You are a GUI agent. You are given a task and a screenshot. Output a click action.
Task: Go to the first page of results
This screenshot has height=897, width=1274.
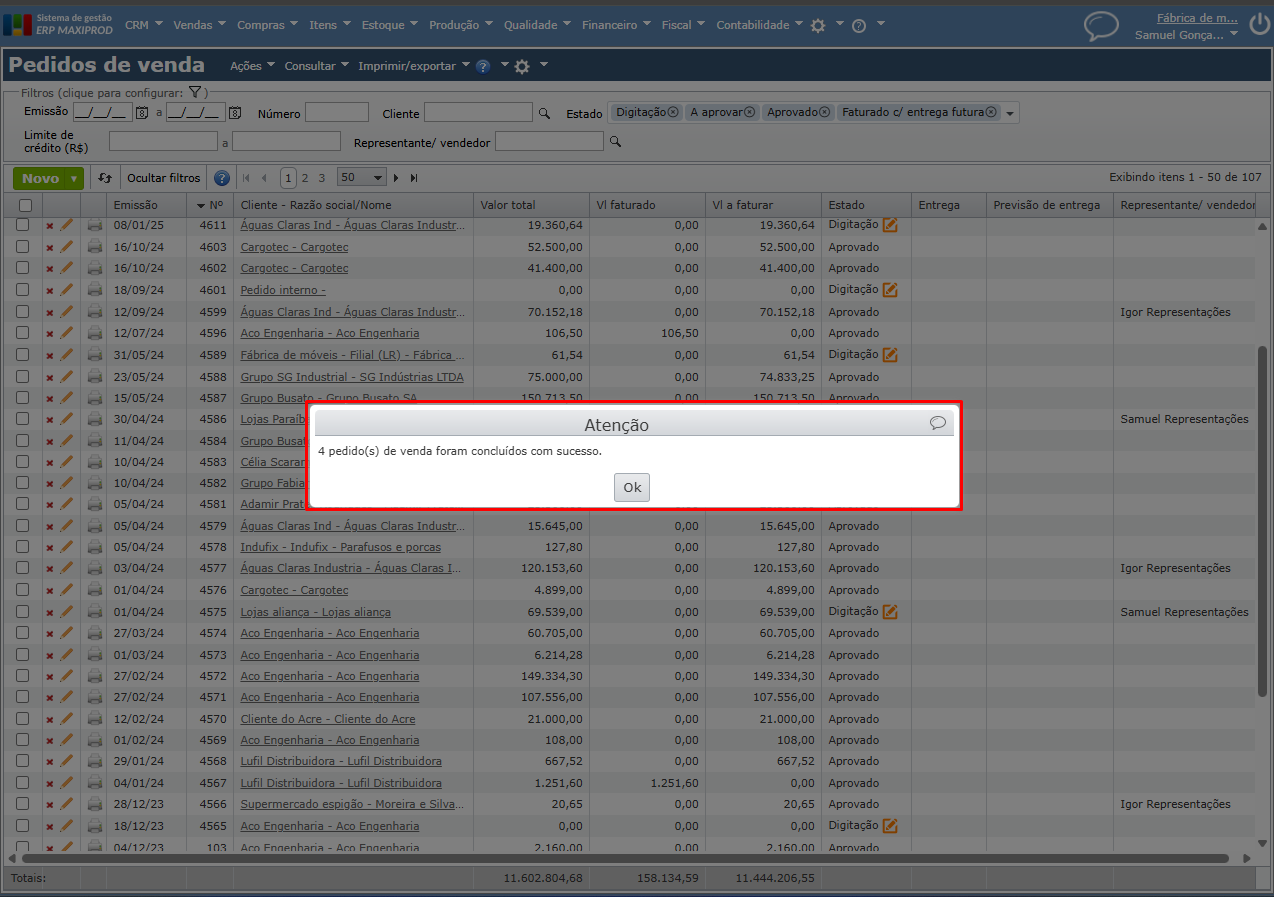pyautogui.click(x=246, y=178)
